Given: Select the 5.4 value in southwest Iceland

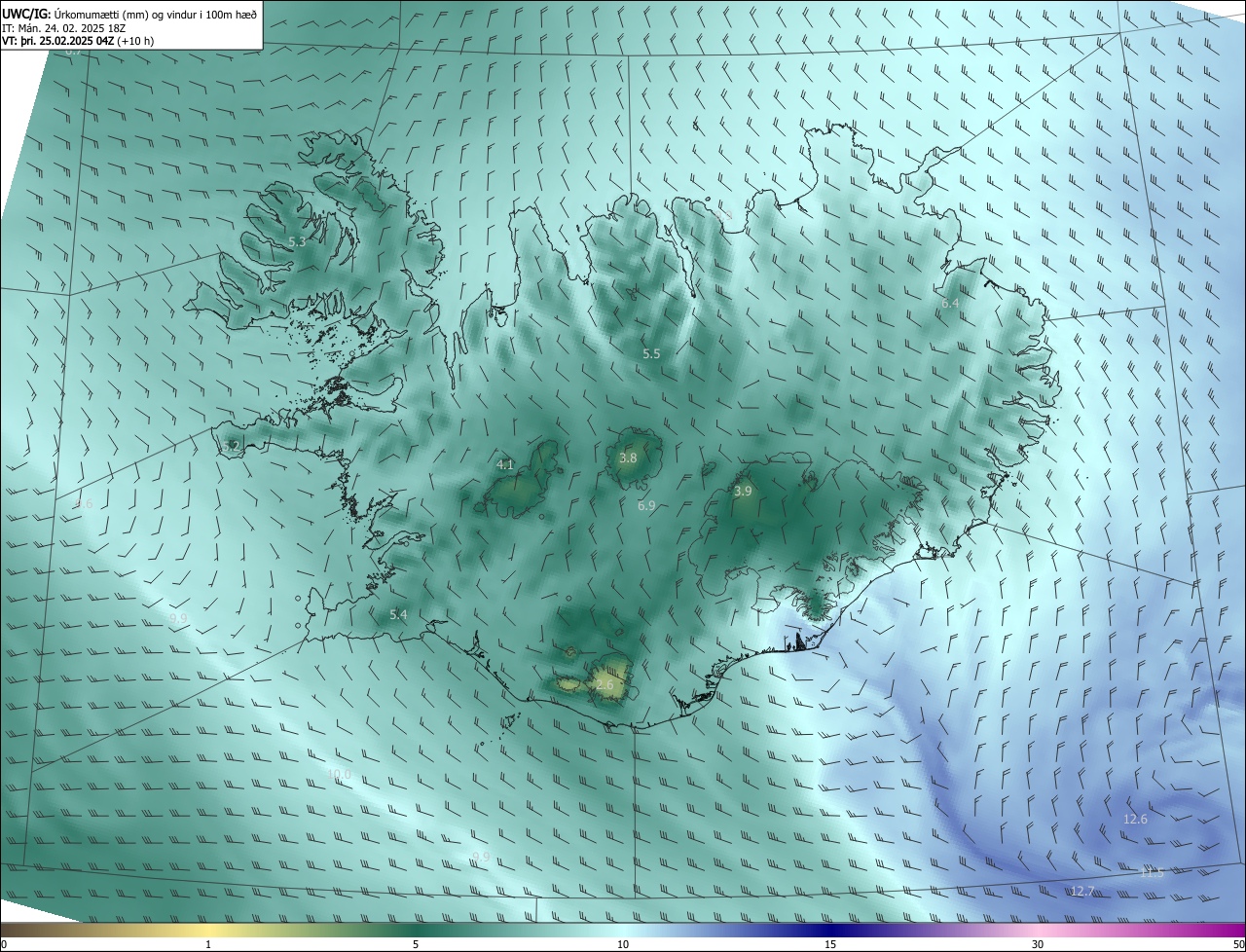Looking at the screenshot, I should click(x=398, y=615).
